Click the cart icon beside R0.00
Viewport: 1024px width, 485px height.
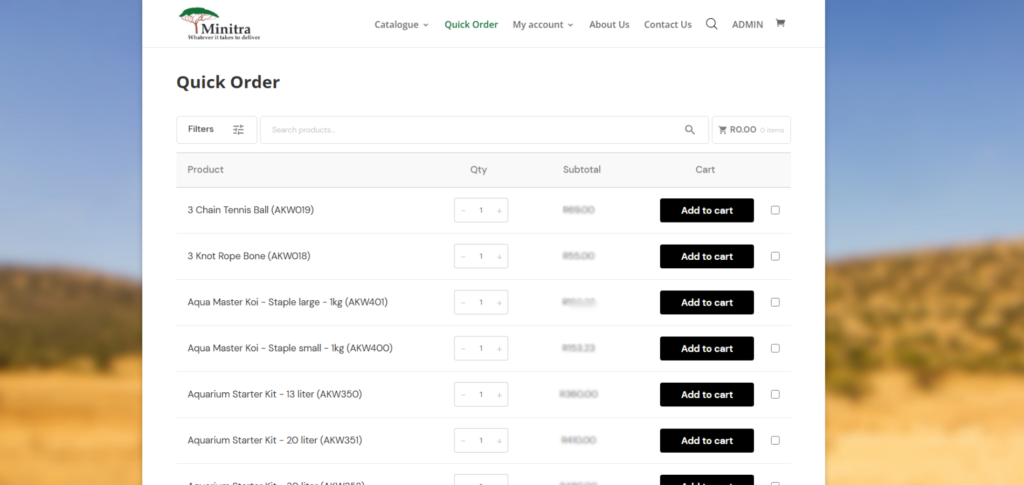pyautogui.click(x=722, y=130)
